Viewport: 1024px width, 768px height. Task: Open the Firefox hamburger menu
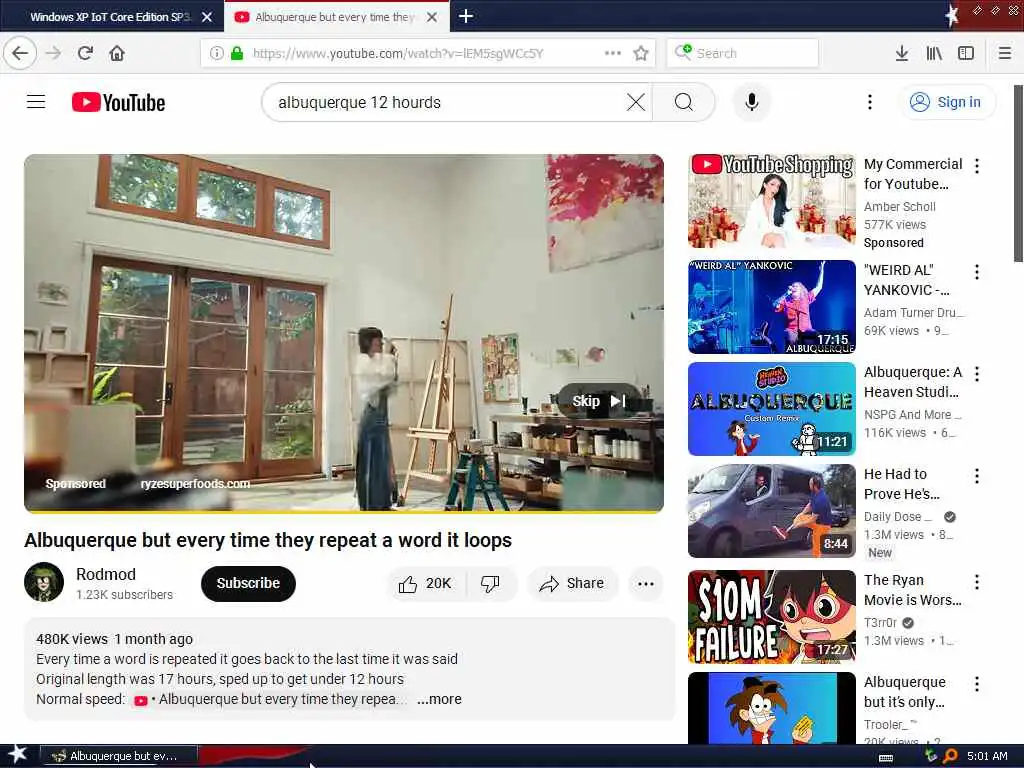[1005, 53]
